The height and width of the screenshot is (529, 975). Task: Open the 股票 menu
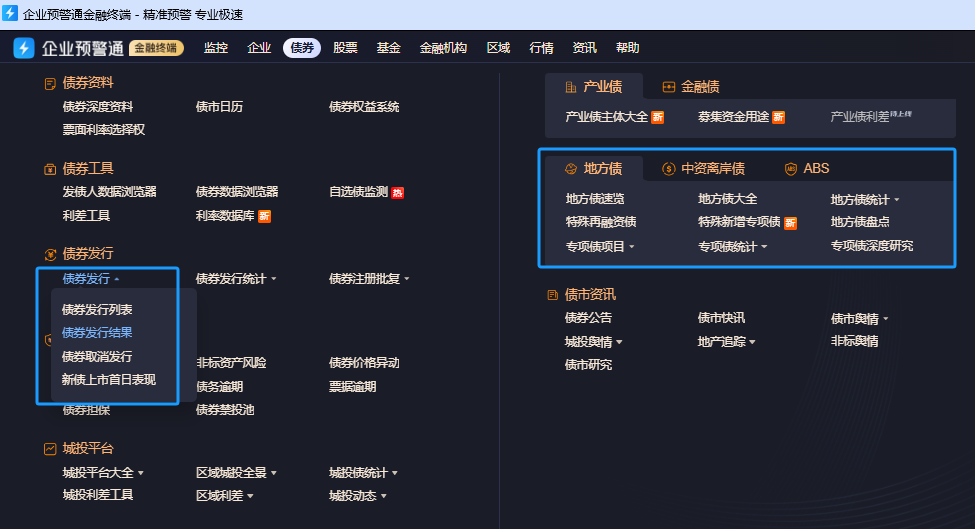(345, 48)
